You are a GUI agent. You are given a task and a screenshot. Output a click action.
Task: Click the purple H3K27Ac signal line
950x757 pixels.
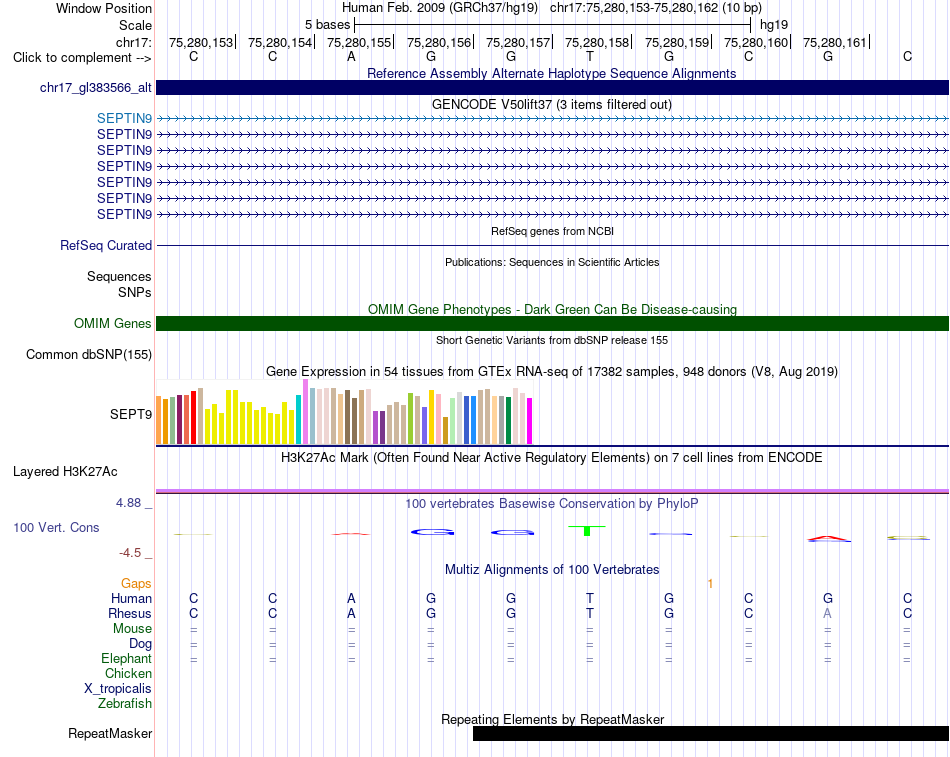coord(552,491)
